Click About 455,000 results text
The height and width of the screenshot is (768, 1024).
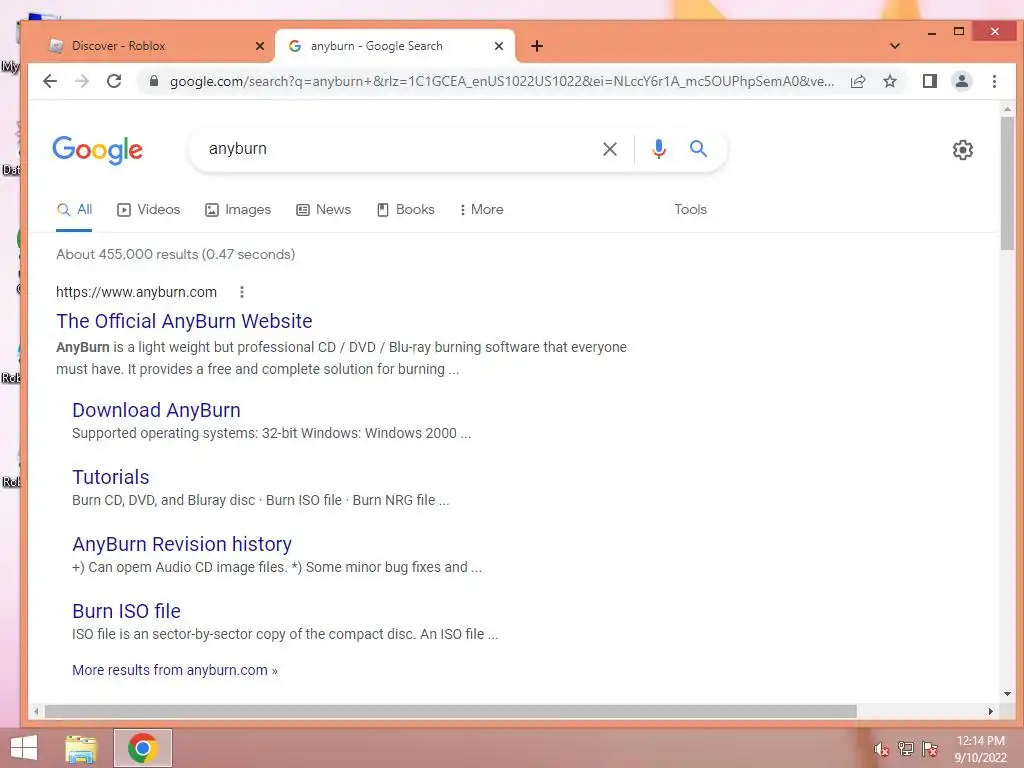click(x=175, y=254)
